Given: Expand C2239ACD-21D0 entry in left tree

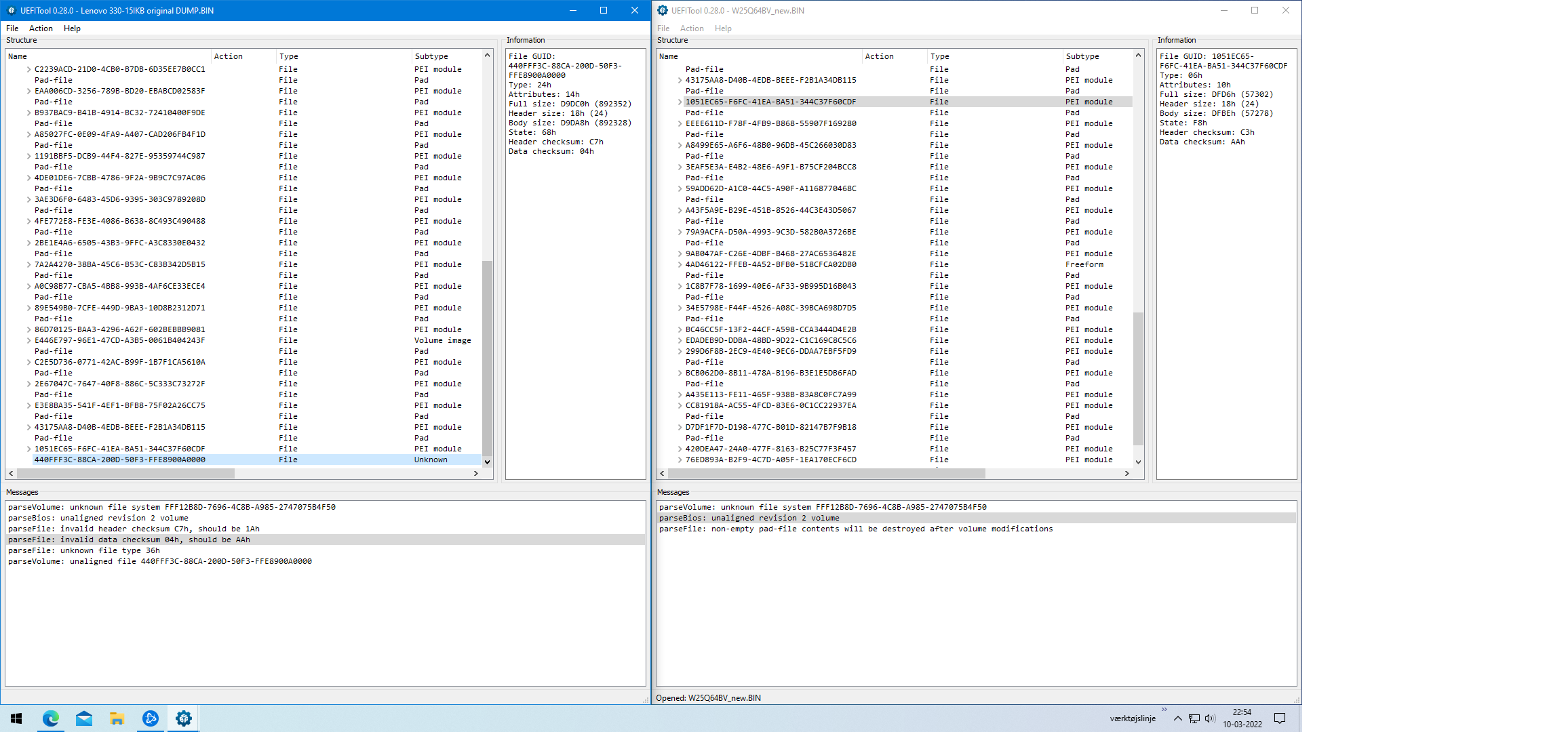Looking at the screenshot, I should [28, 69].
